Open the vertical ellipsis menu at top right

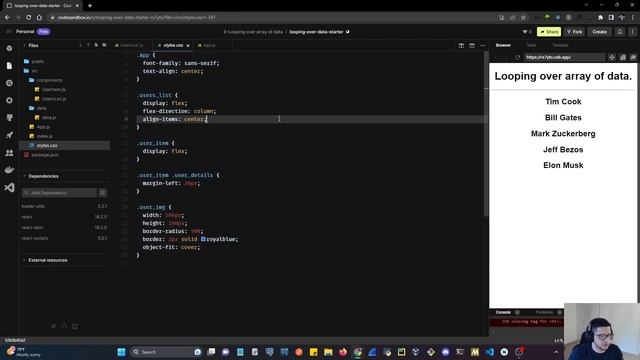coord(633,32)
